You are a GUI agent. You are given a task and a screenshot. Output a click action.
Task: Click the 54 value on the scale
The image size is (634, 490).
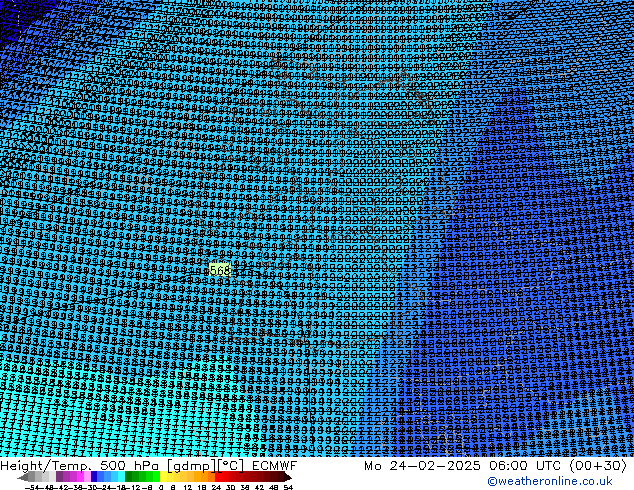click(x=288, y=487)
